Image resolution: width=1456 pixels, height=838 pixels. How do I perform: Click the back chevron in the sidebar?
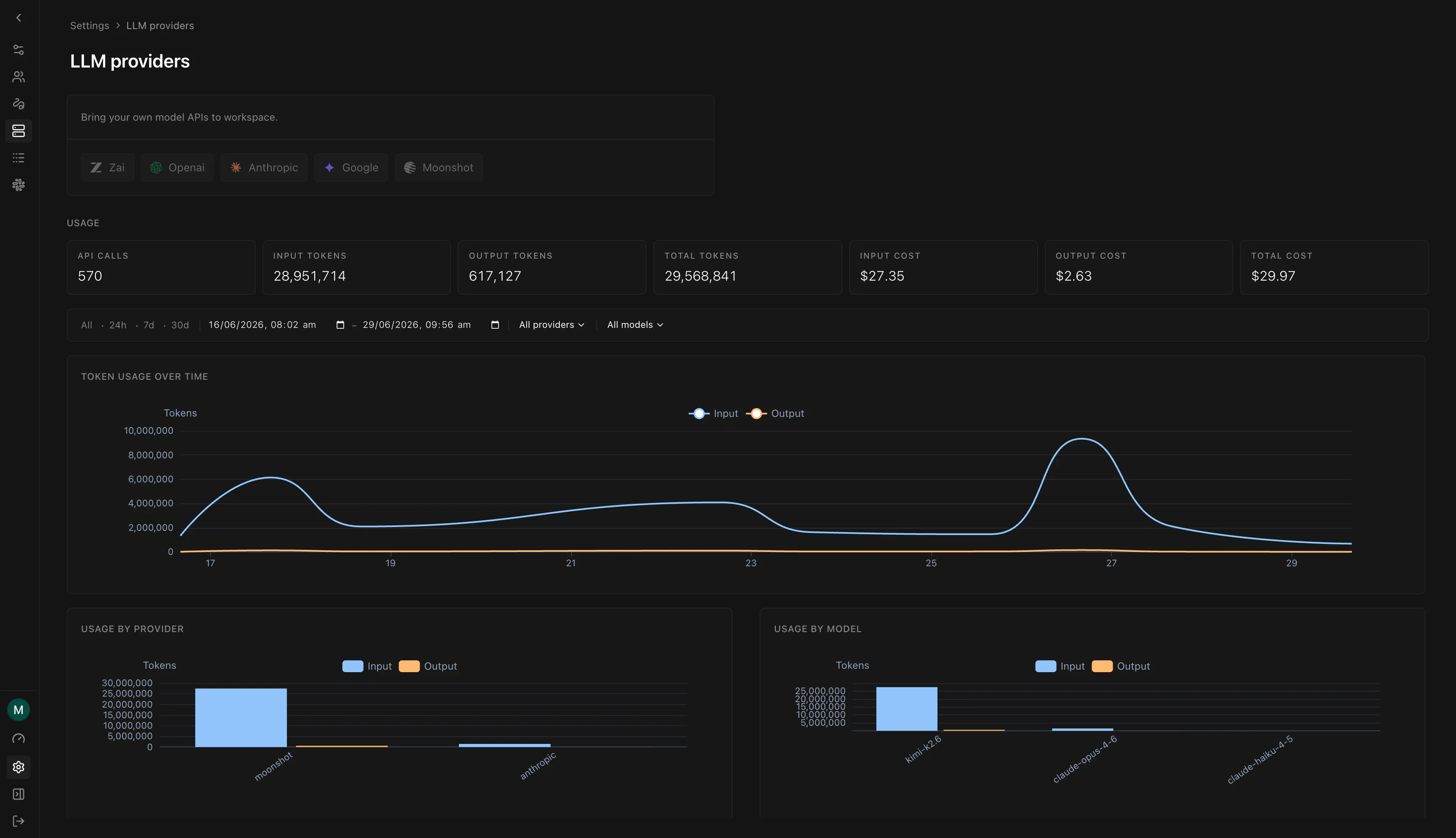pos(19,18)
